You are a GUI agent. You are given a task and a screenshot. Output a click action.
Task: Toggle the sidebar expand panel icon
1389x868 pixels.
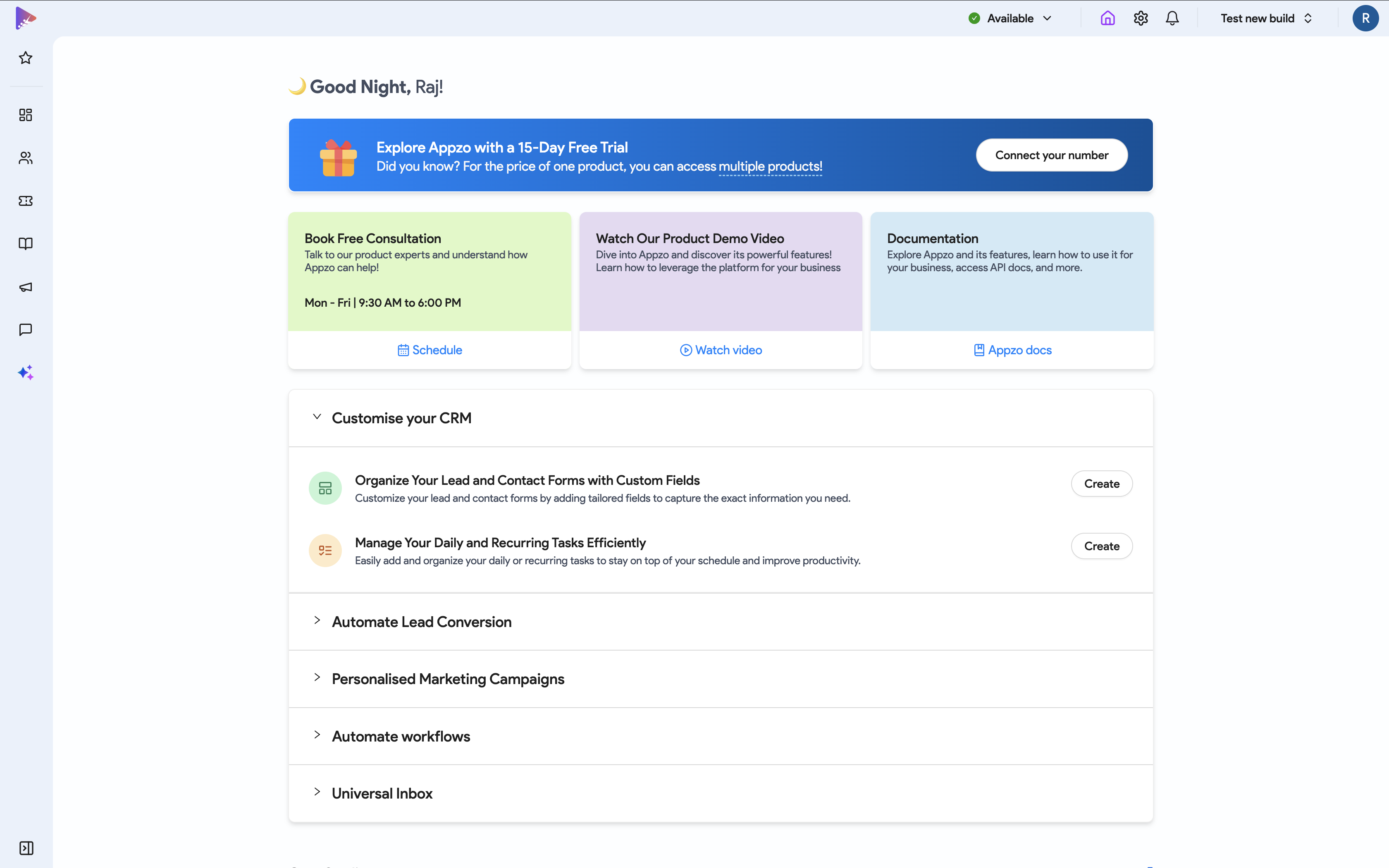[x=26, y=848]
